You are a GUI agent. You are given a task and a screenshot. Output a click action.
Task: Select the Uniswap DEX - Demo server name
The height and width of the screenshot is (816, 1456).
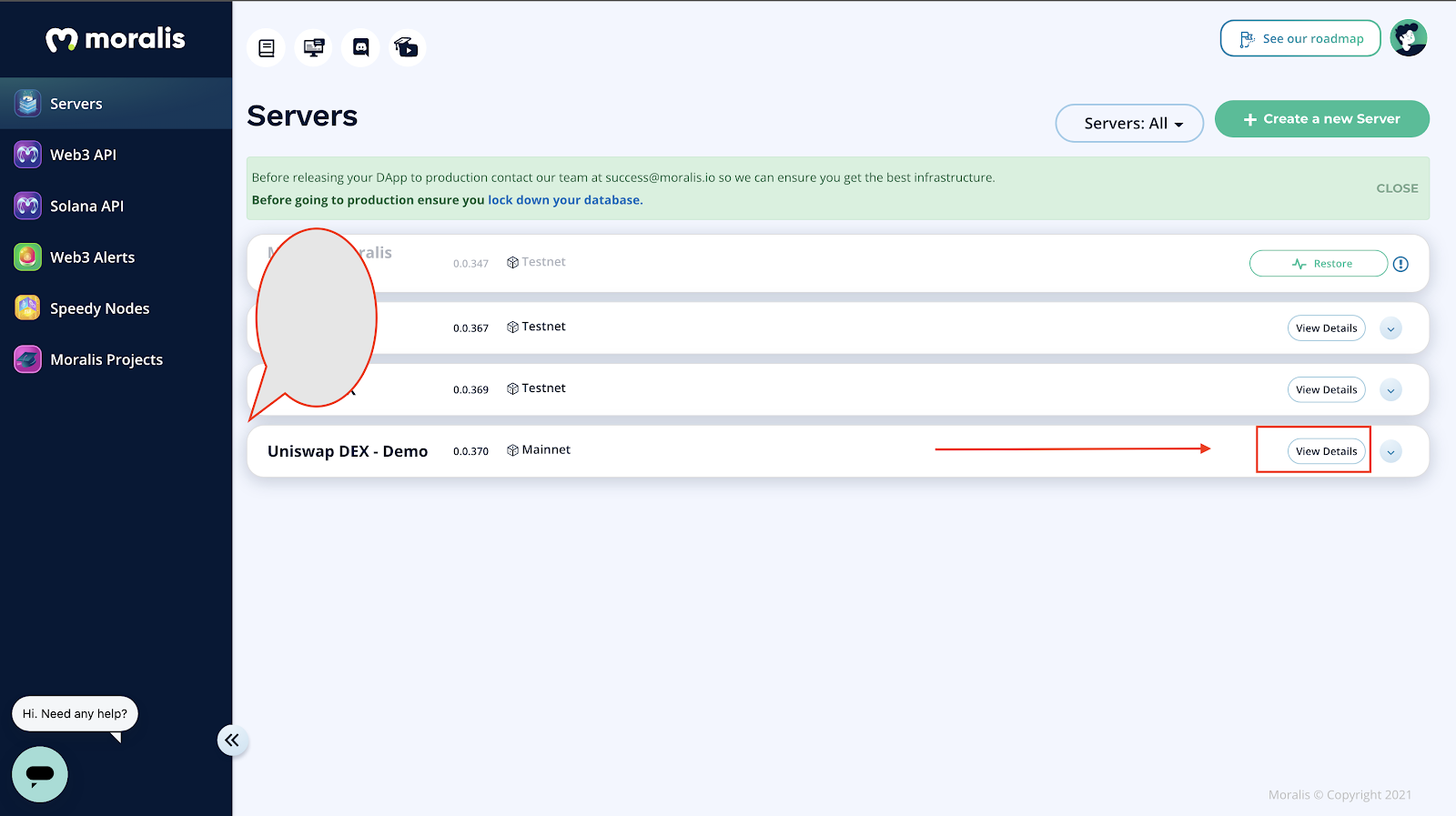[x=348, y=451]
